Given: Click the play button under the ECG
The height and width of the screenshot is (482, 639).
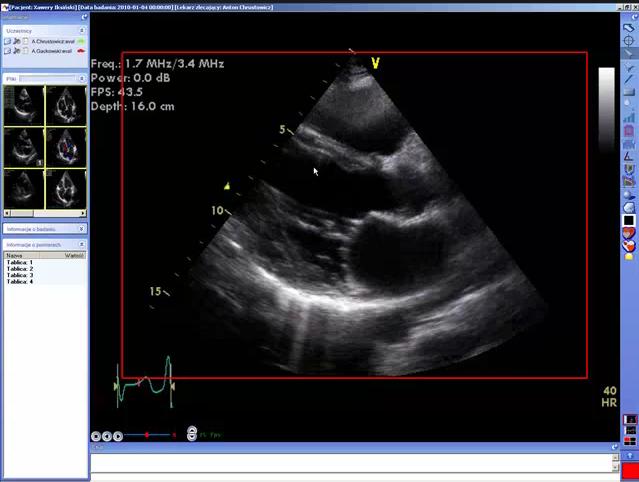Looking at the screenshot, I should pos(118,436).
